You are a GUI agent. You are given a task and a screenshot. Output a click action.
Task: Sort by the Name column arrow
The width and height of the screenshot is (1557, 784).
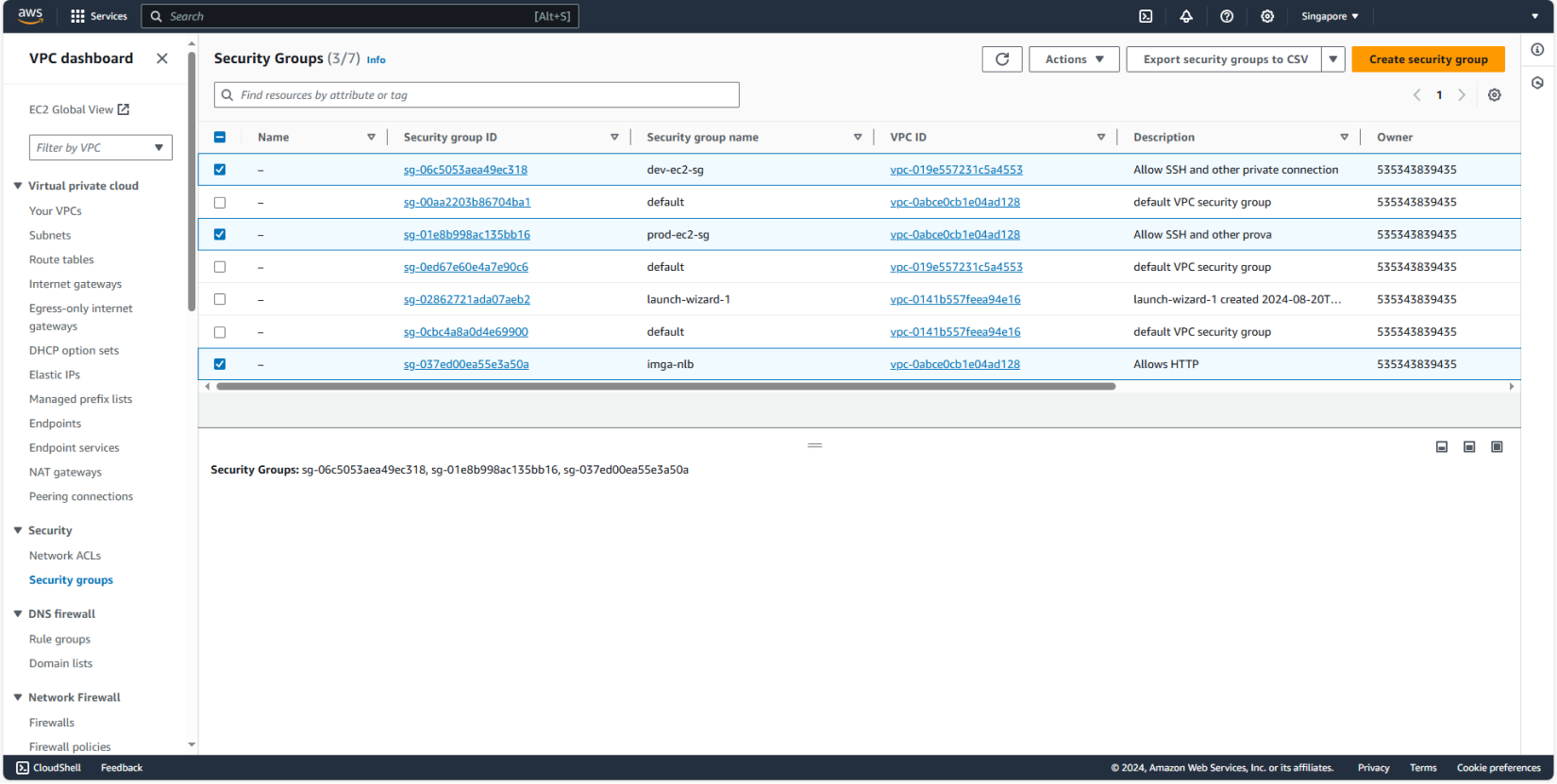point(372,138)
